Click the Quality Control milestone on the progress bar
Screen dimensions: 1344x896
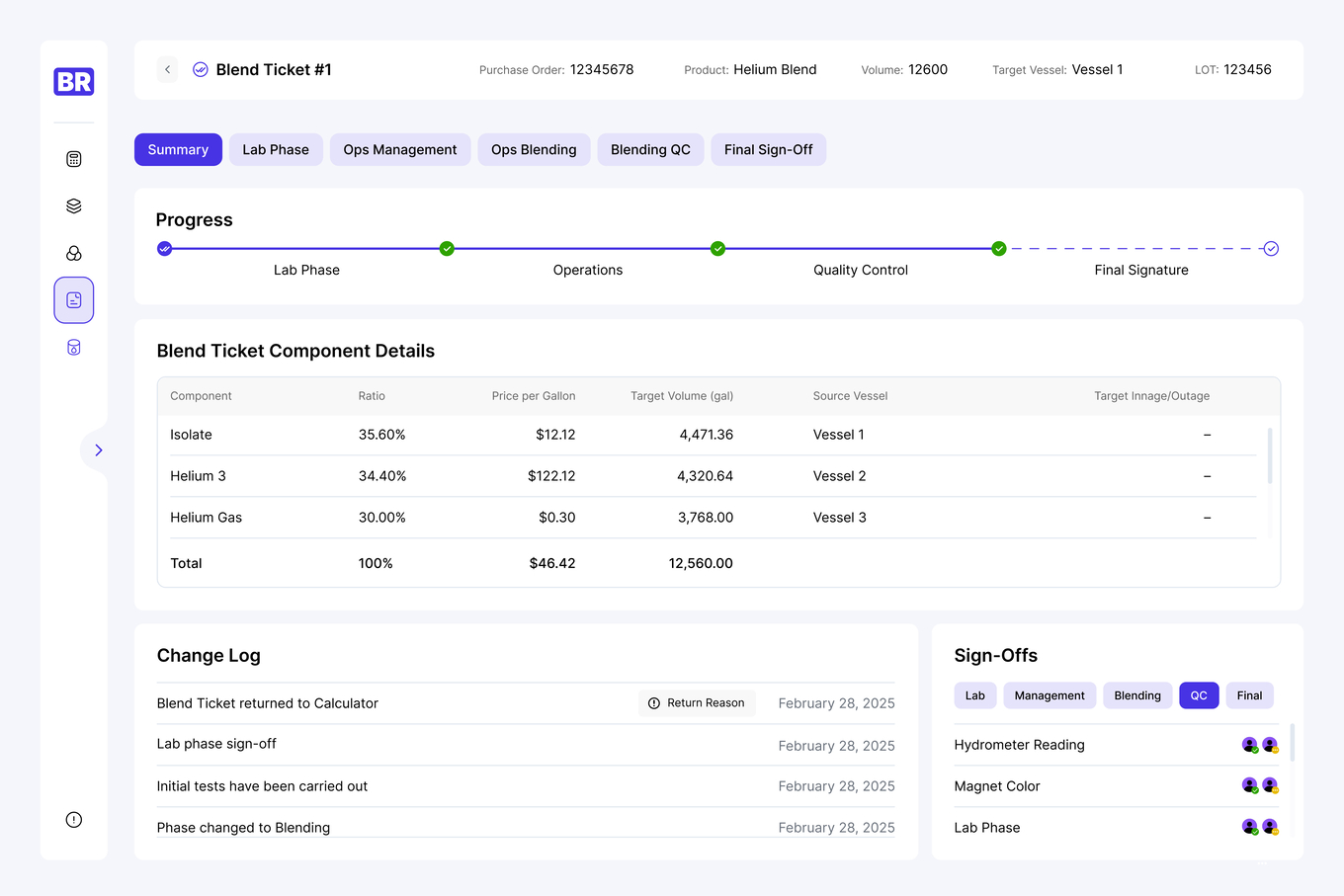998,249
